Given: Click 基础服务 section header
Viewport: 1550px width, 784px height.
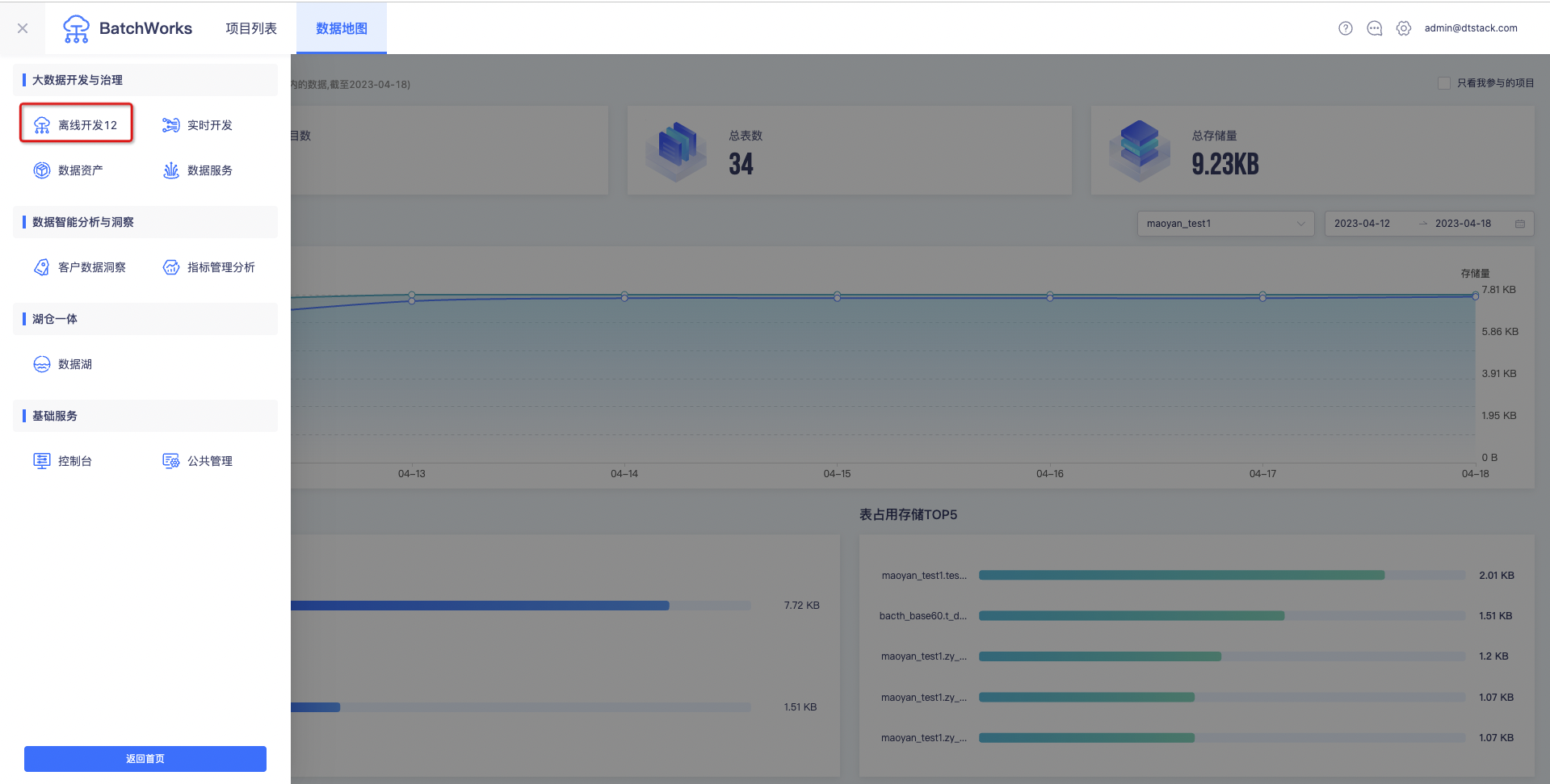Looking at the screenshot, I should coord(145,416).
